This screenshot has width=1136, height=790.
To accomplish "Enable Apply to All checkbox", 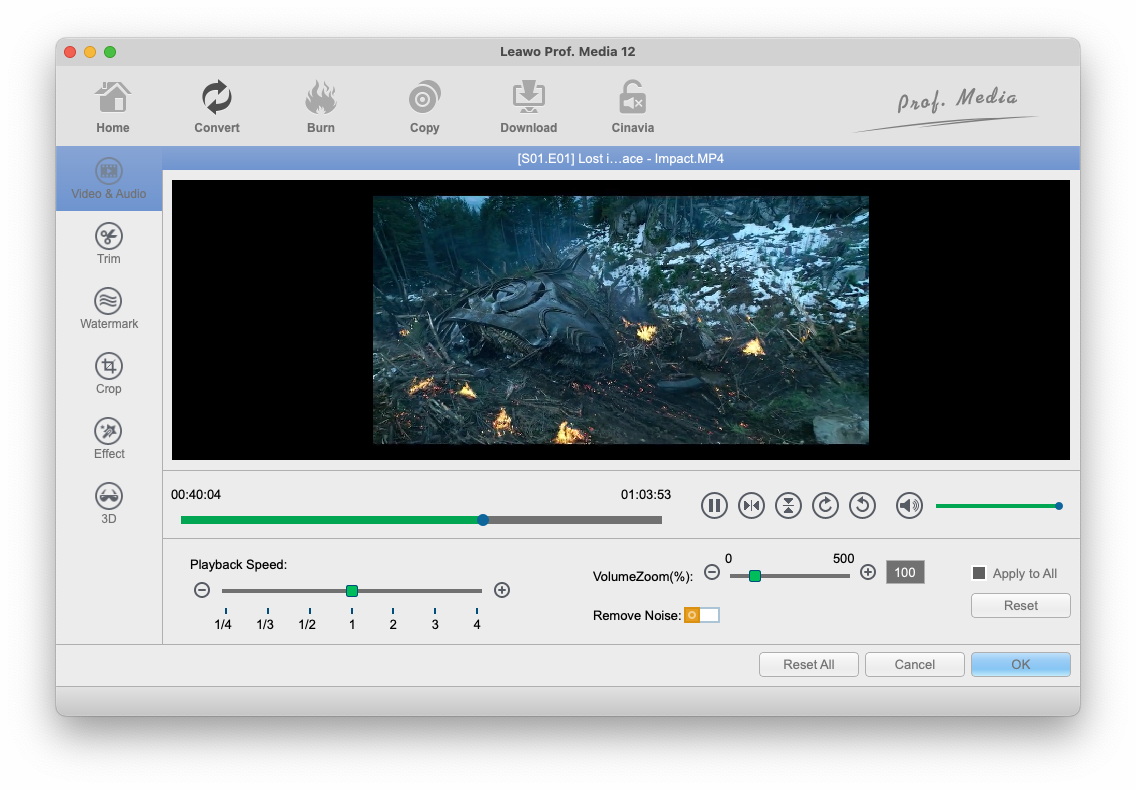I will pos(979,573).
